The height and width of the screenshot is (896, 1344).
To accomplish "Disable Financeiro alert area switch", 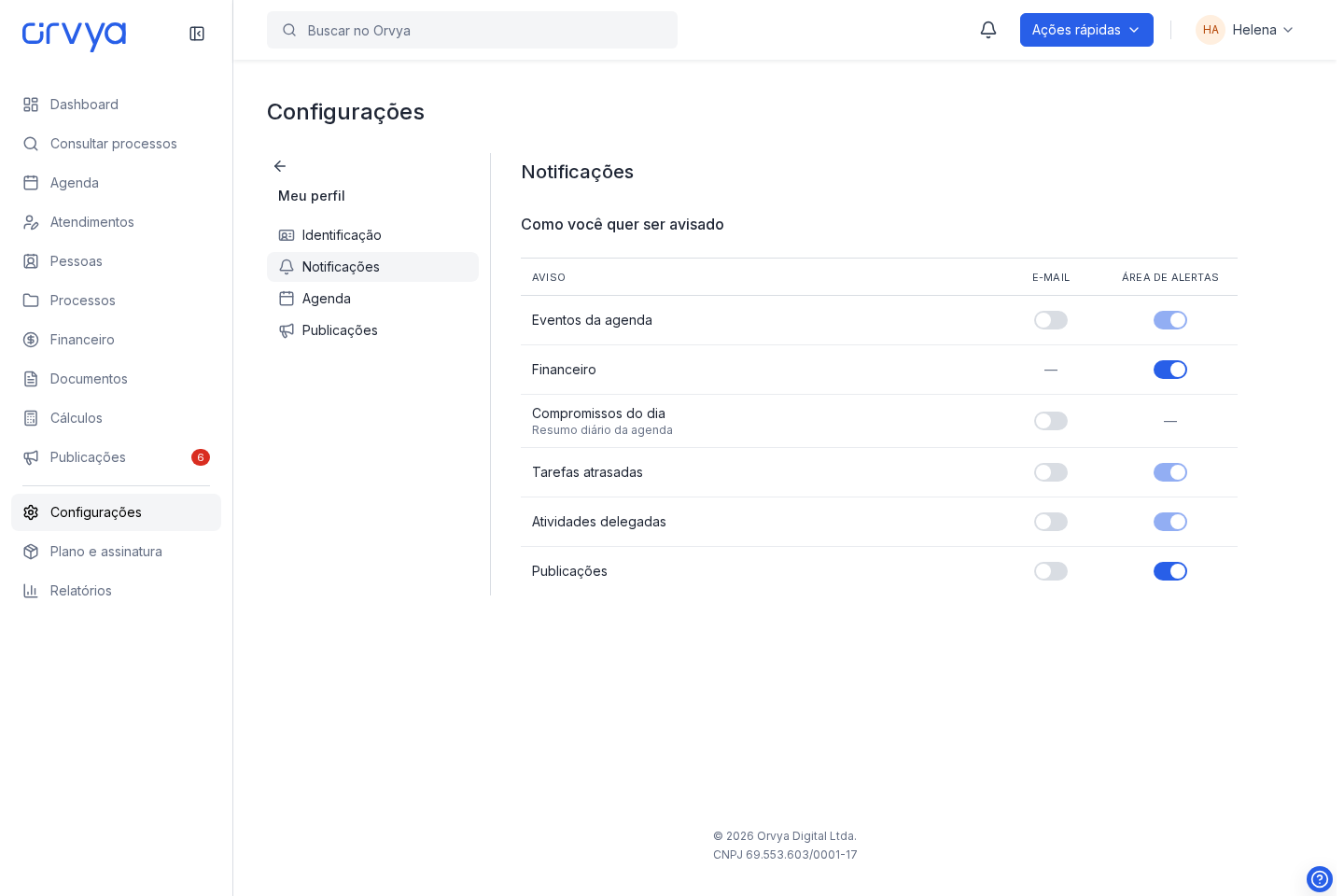I will 1170,370.
